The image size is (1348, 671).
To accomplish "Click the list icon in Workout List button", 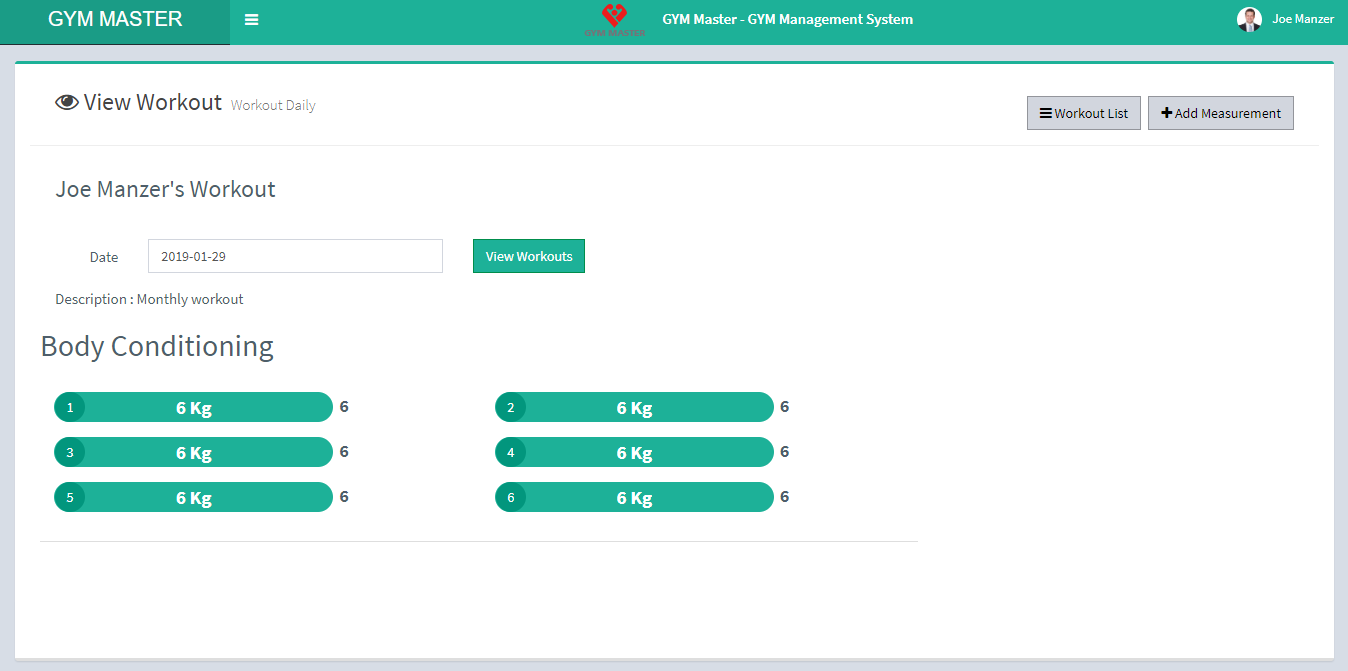I will coord(1046,114).
